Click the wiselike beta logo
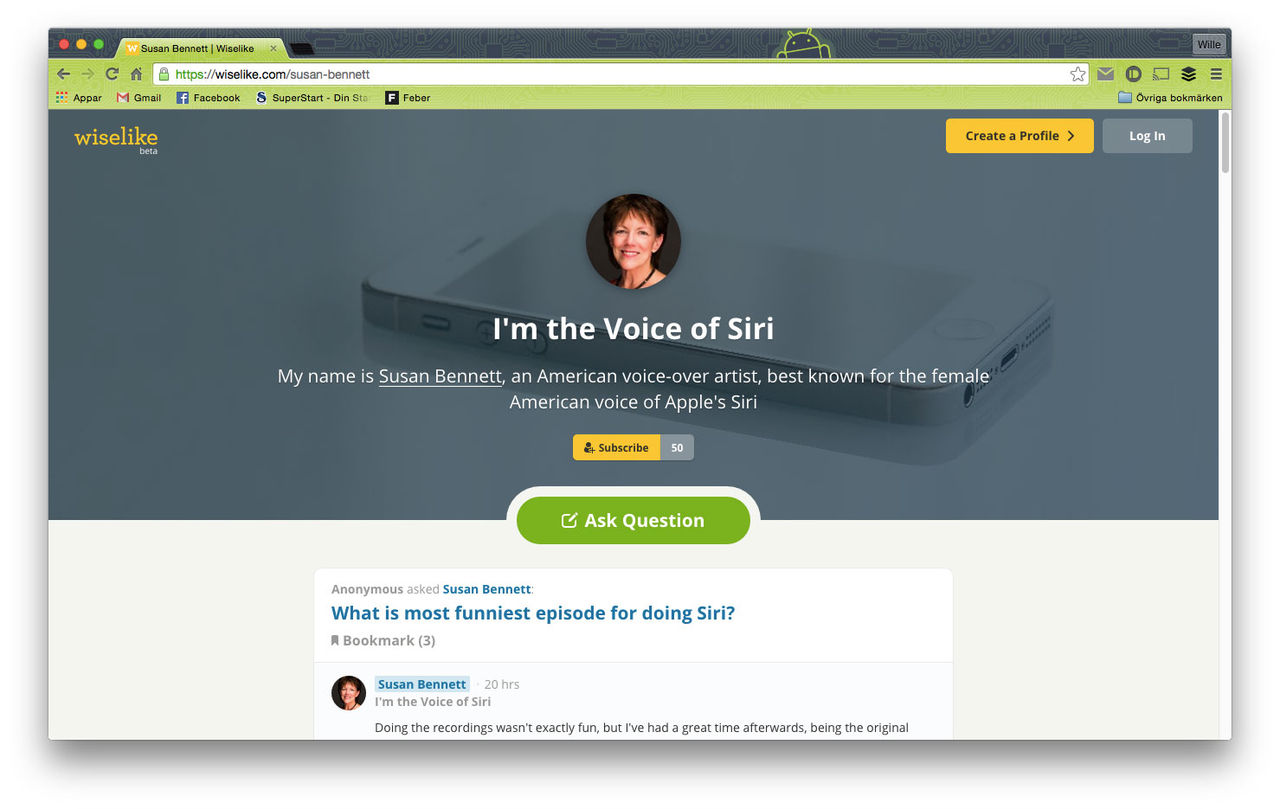This screenshot has width=1280, height=809. tap(116, 139)
